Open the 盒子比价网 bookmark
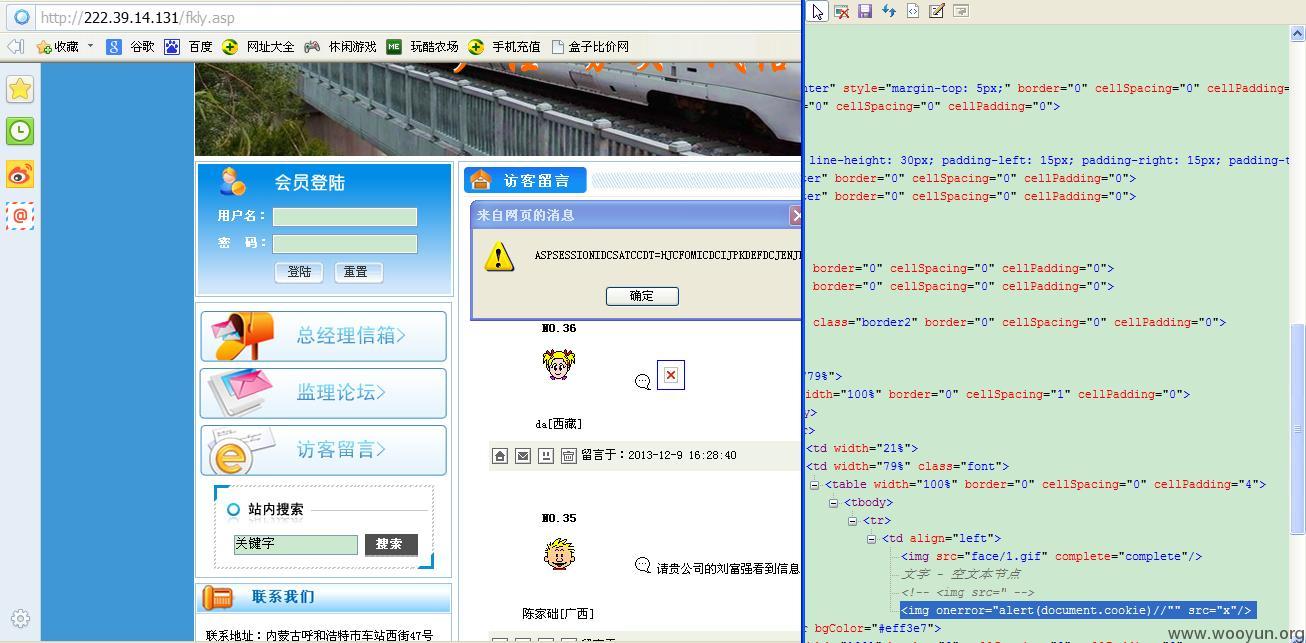This screenshot has height=643, width=1306. tap(590, 46)
